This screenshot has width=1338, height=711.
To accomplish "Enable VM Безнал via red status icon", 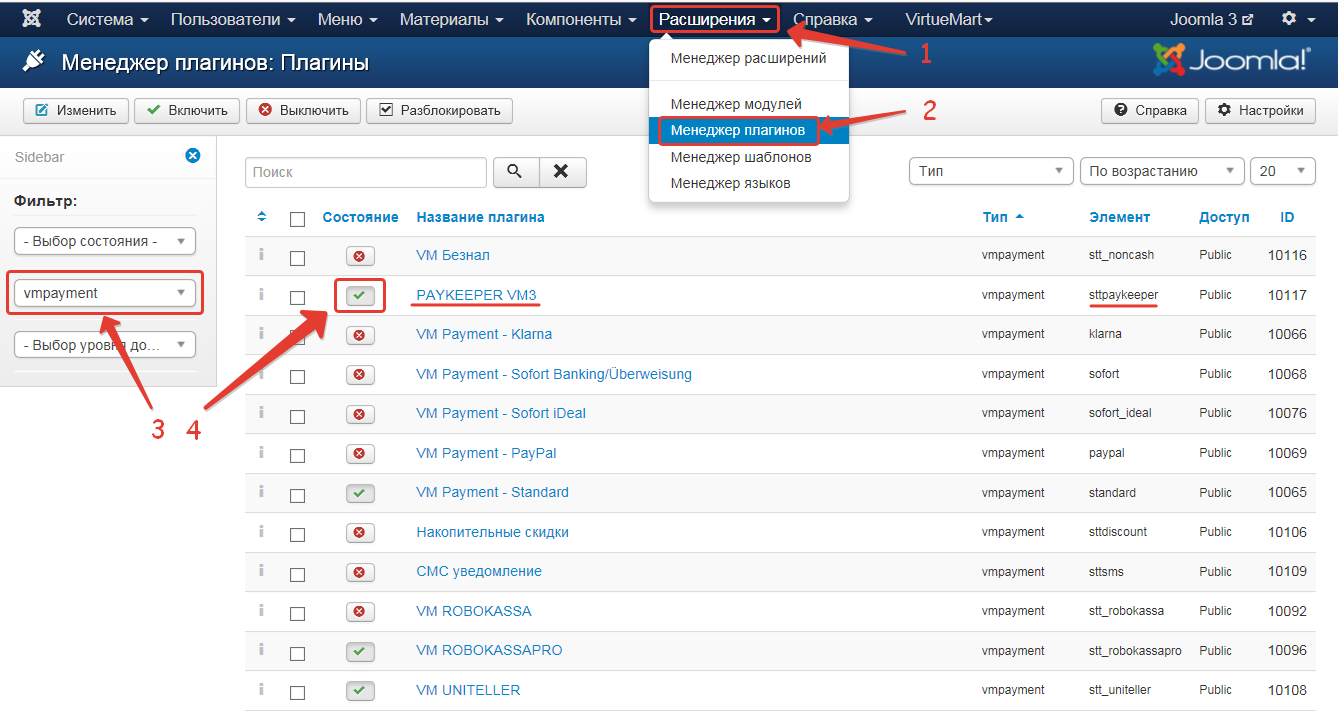I will (359, 256).
